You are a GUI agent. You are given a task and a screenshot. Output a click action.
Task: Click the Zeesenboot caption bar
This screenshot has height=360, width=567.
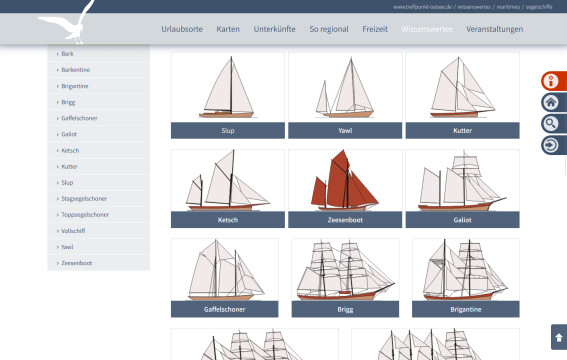tap(345, 220)
